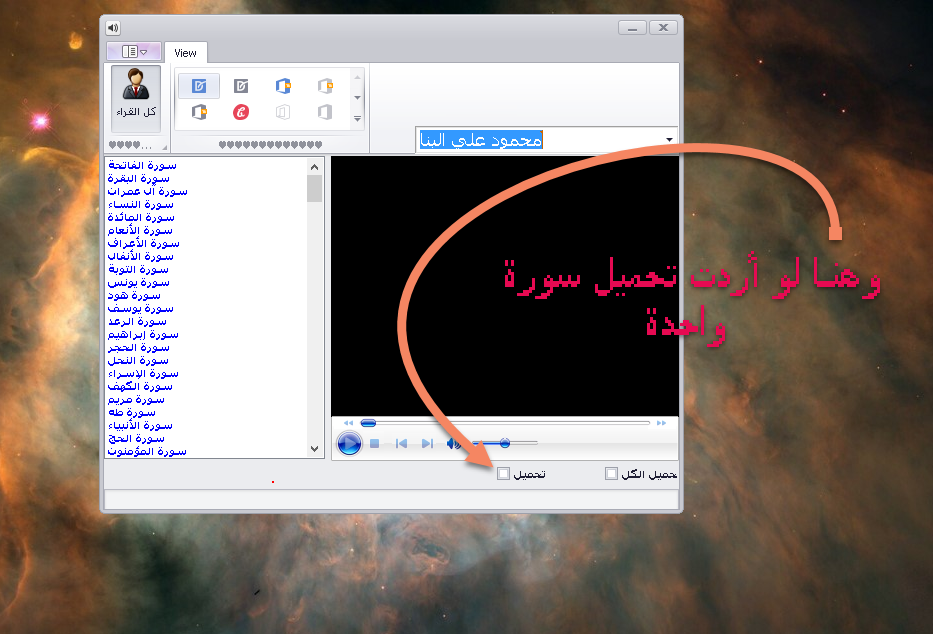Screen dimensions: 933x634
Task: Skip to the previous track
Action: 400,443
